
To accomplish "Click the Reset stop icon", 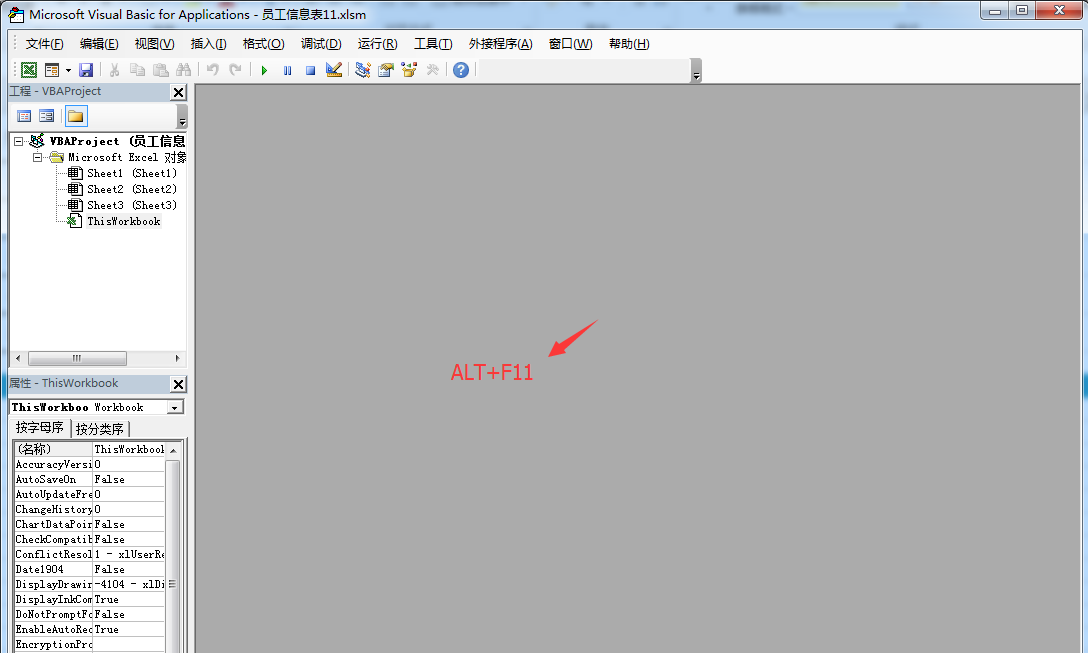I will [310, 70].
